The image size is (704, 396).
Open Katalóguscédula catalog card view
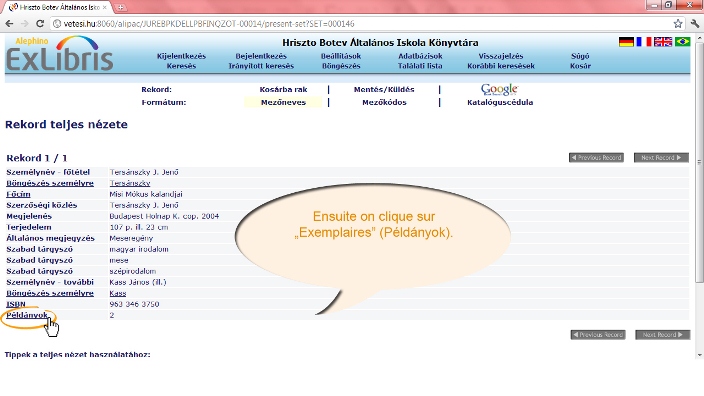point(500,102)
